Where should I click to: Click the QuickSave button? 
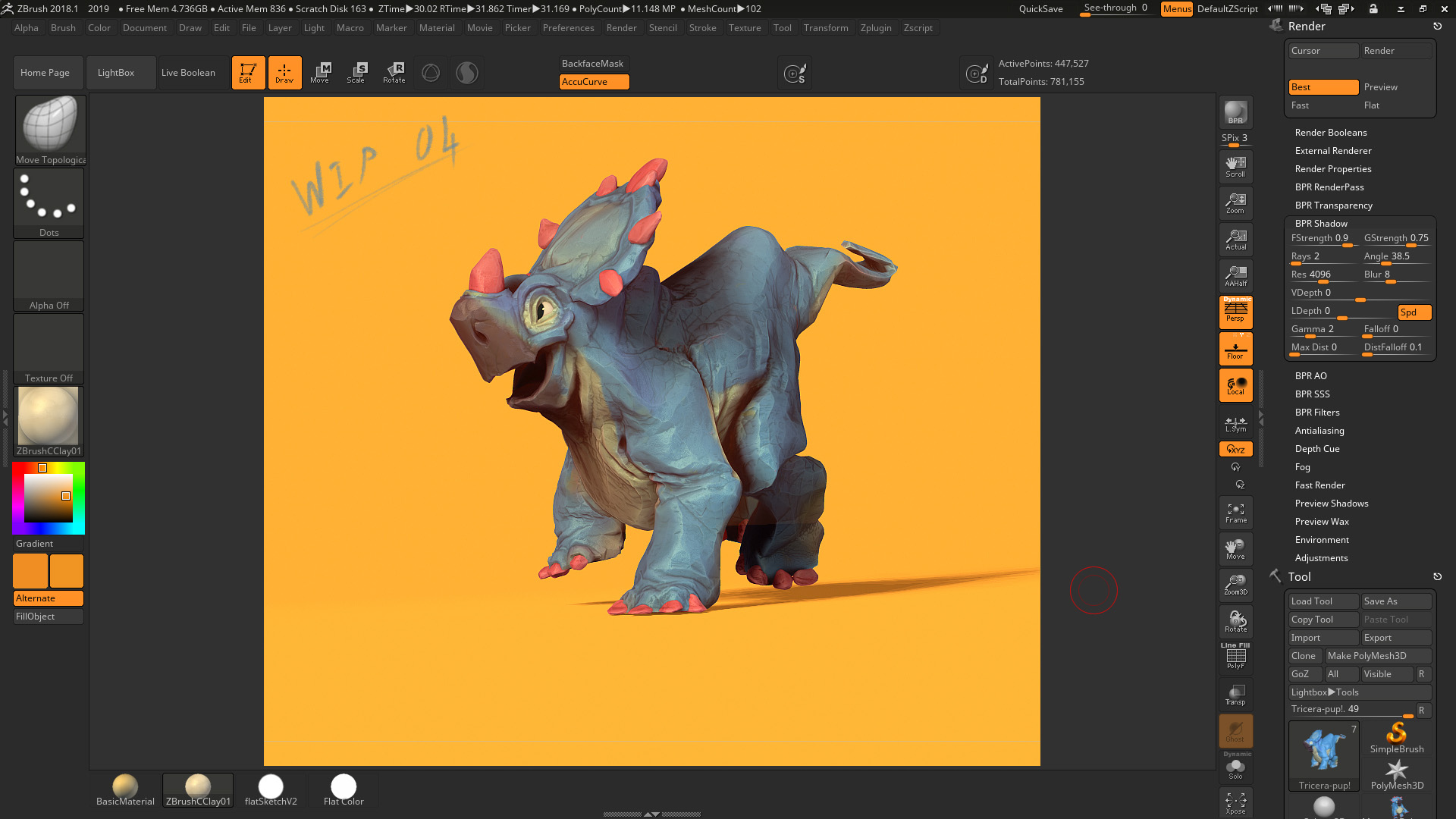[x=1040, y=9]
